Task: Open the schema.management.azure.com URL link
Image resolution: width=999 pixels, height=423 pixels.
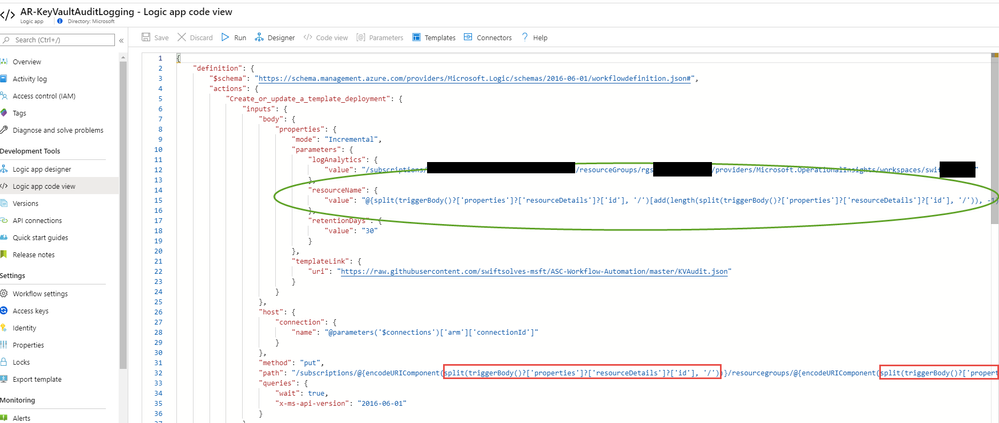Action: tap(475, 79)
